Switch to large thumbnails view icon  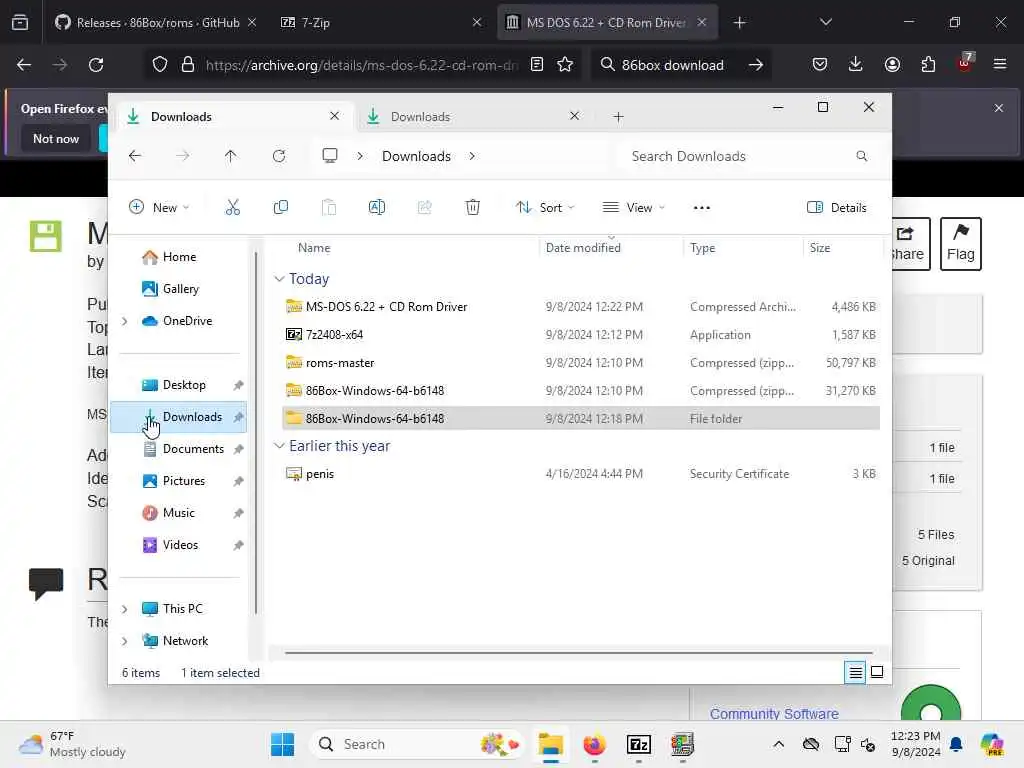[877, 672]
